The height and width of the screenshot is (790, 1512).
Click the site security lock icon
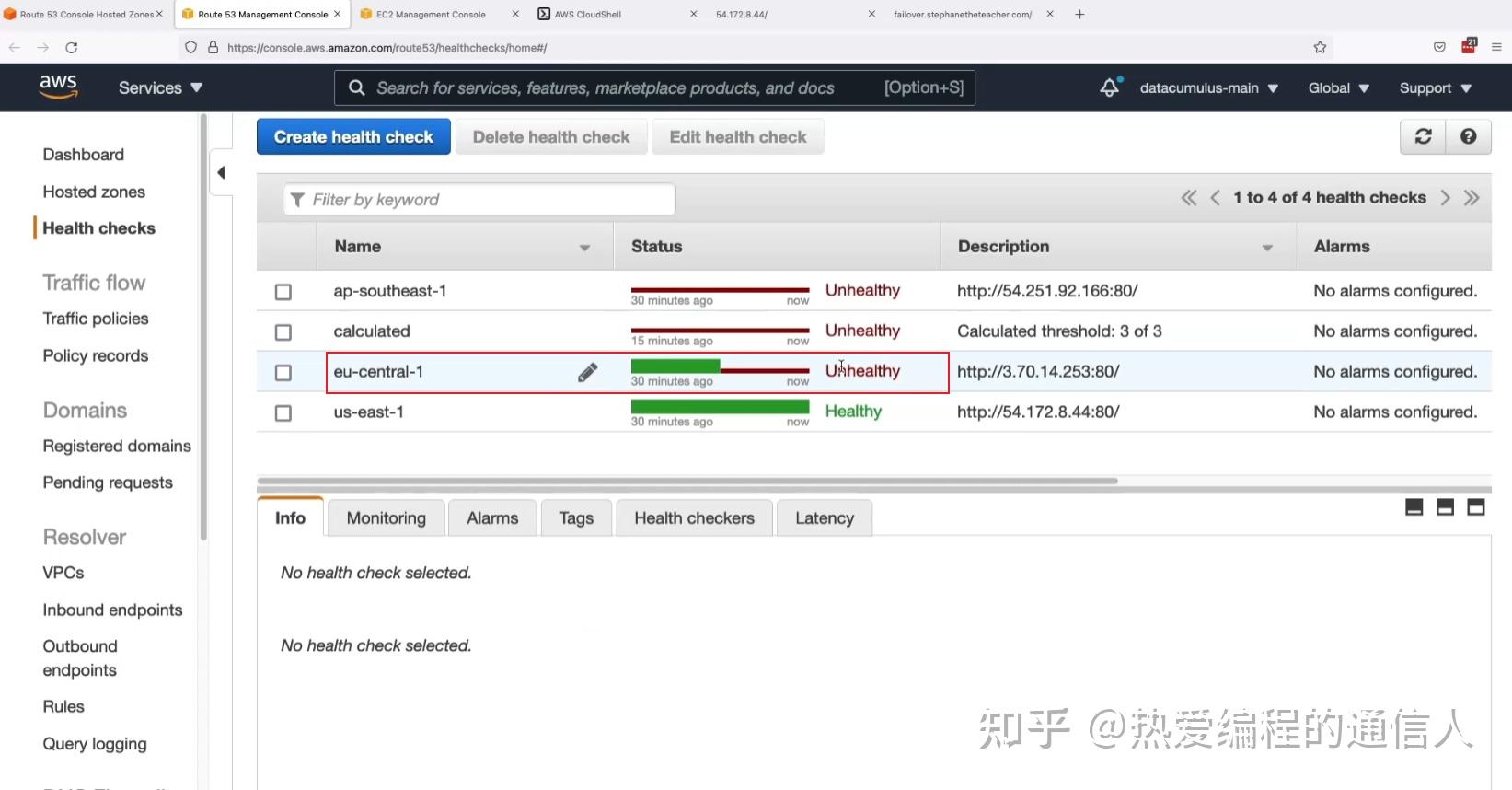coord(214,47)
